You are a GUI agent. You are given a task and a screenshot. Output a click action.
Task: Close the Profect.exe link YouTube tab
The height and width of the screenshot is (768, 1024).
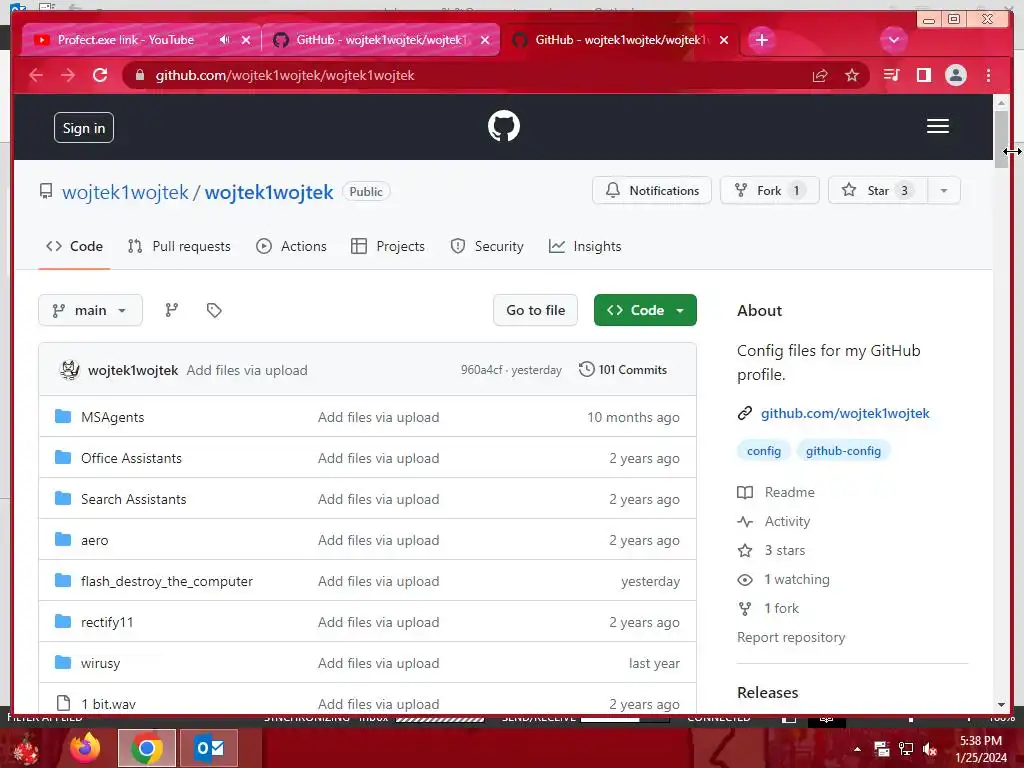coord(246,40)
